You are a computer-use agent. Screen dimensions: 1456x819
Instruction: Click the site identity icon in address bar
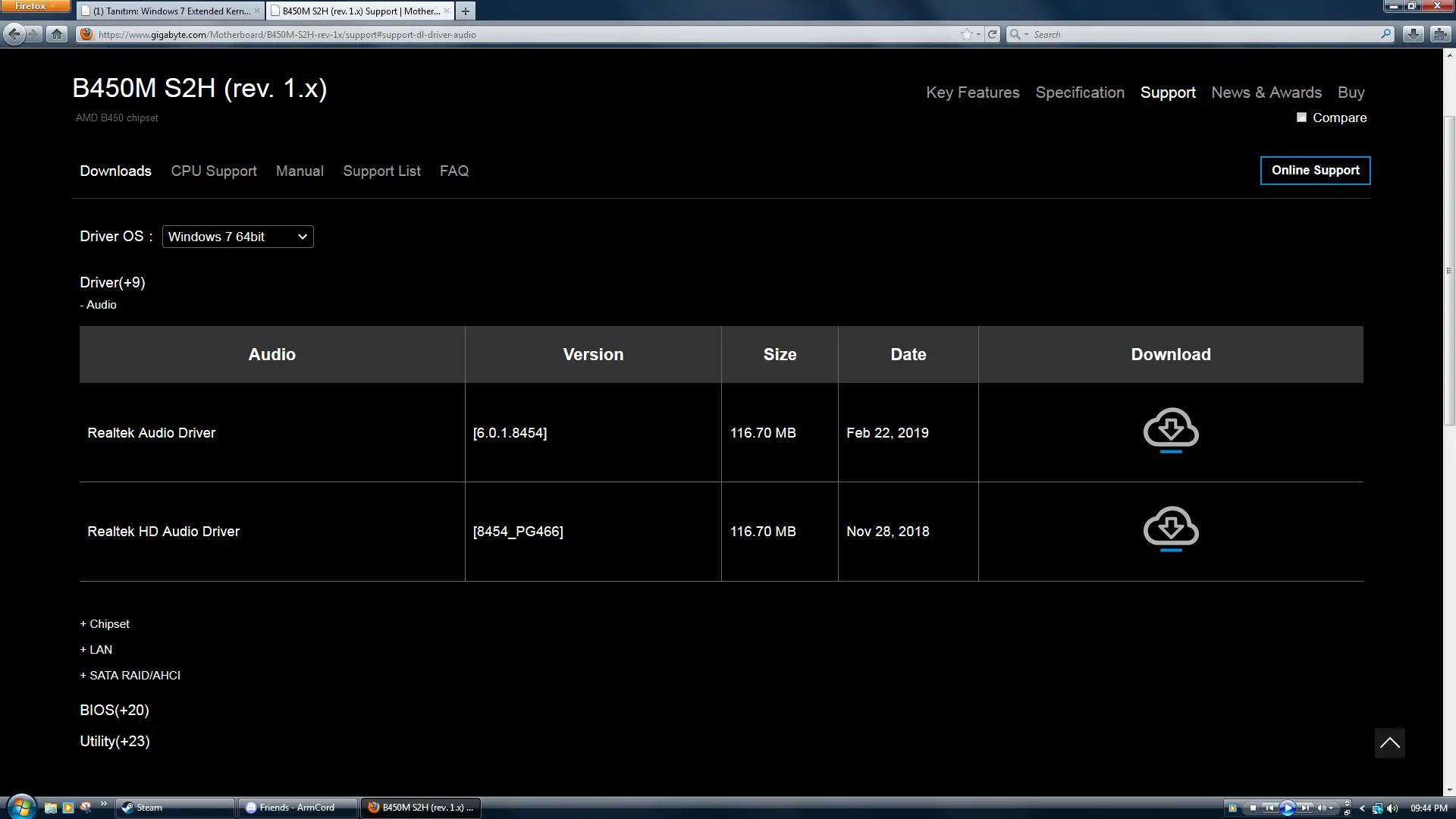[x=86, y=34]
